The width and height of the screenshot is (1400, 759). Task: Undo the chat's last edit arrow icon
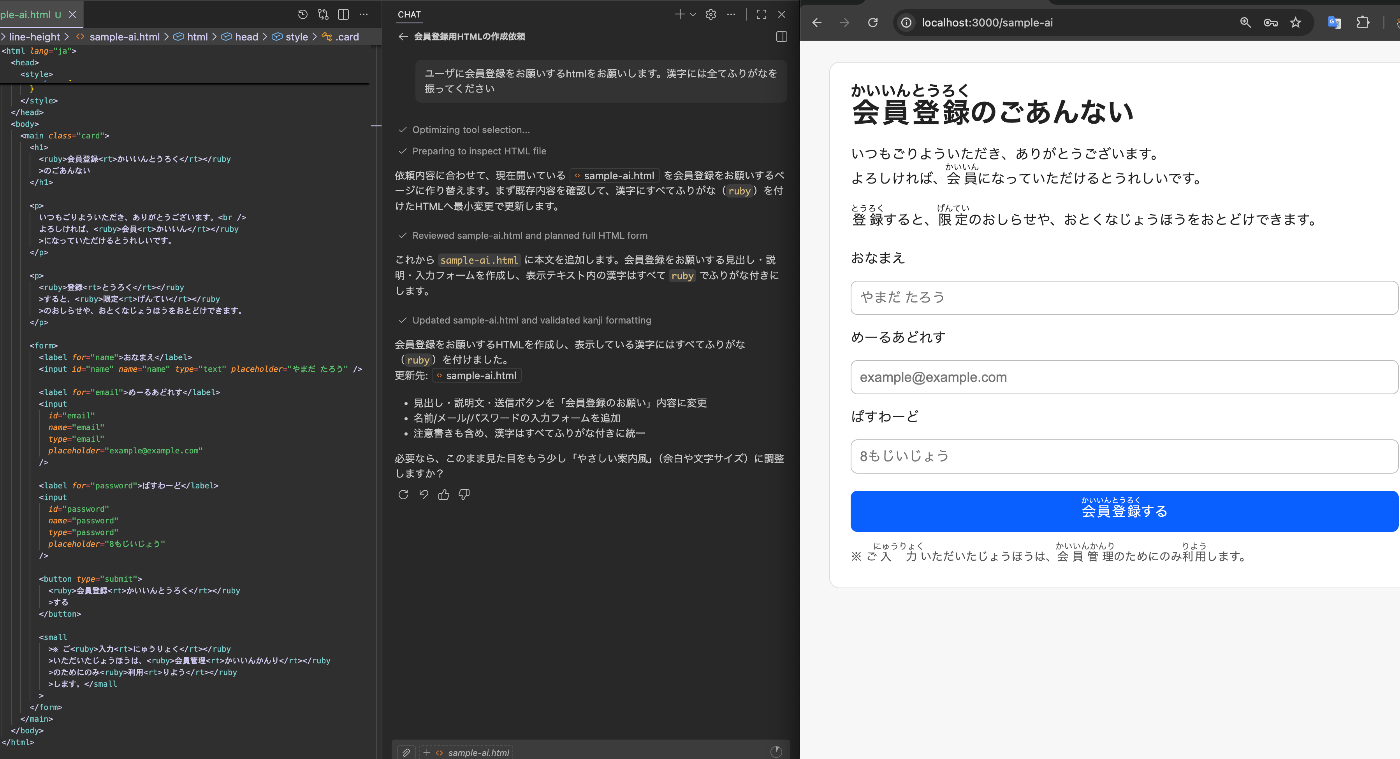[x=424, y=495]
